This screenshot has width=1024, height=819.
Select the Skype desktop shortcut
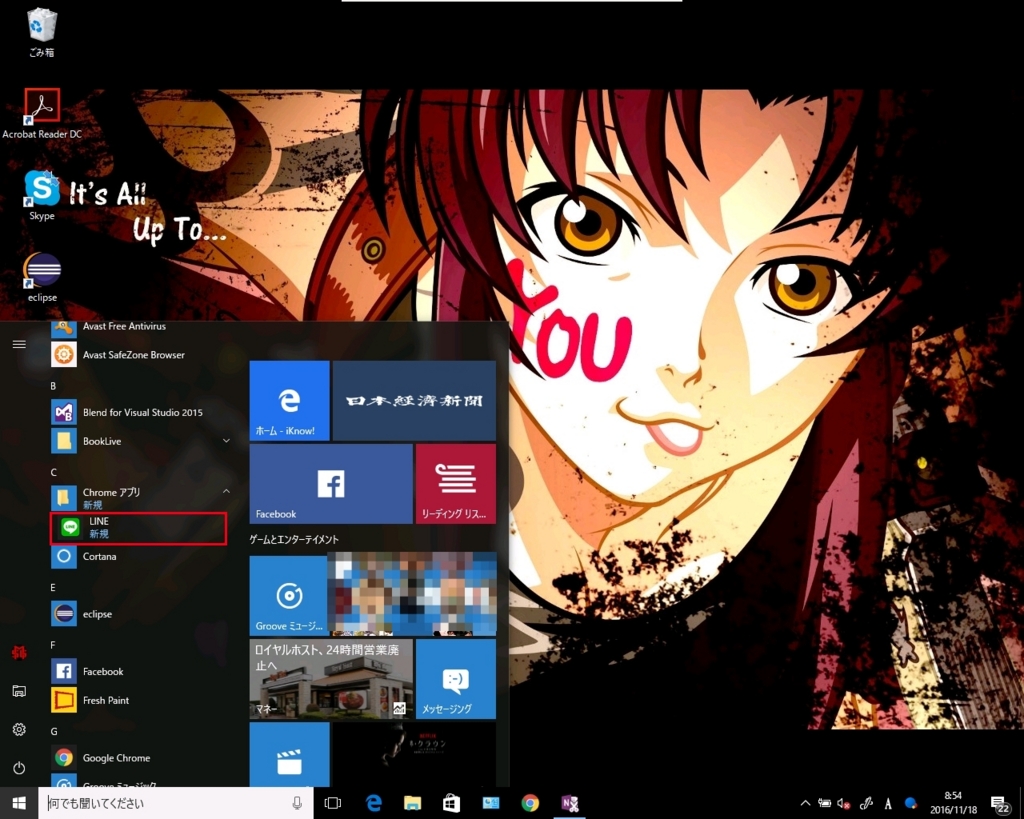(42, 195)
